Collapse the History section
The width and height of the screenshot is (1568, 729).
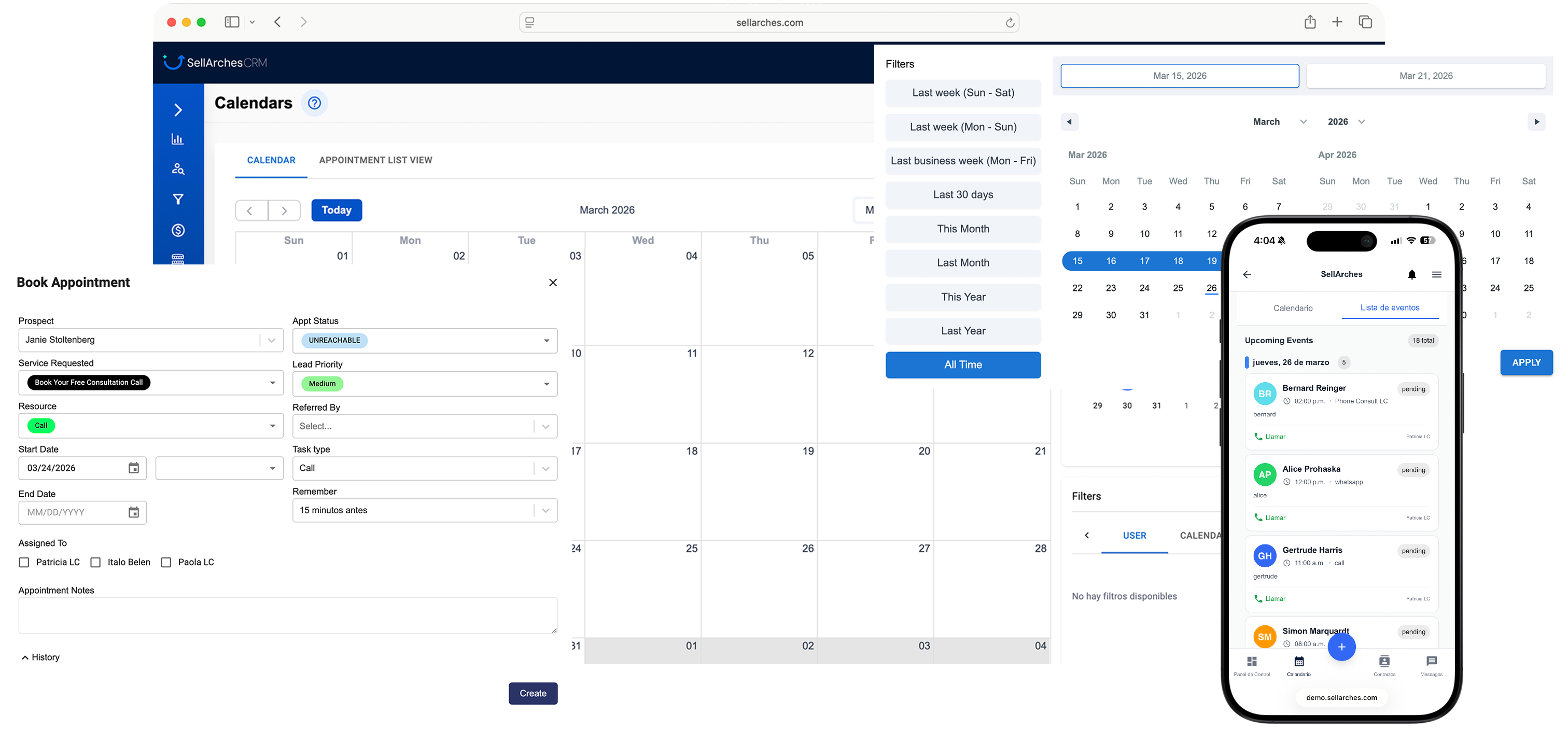41,657
